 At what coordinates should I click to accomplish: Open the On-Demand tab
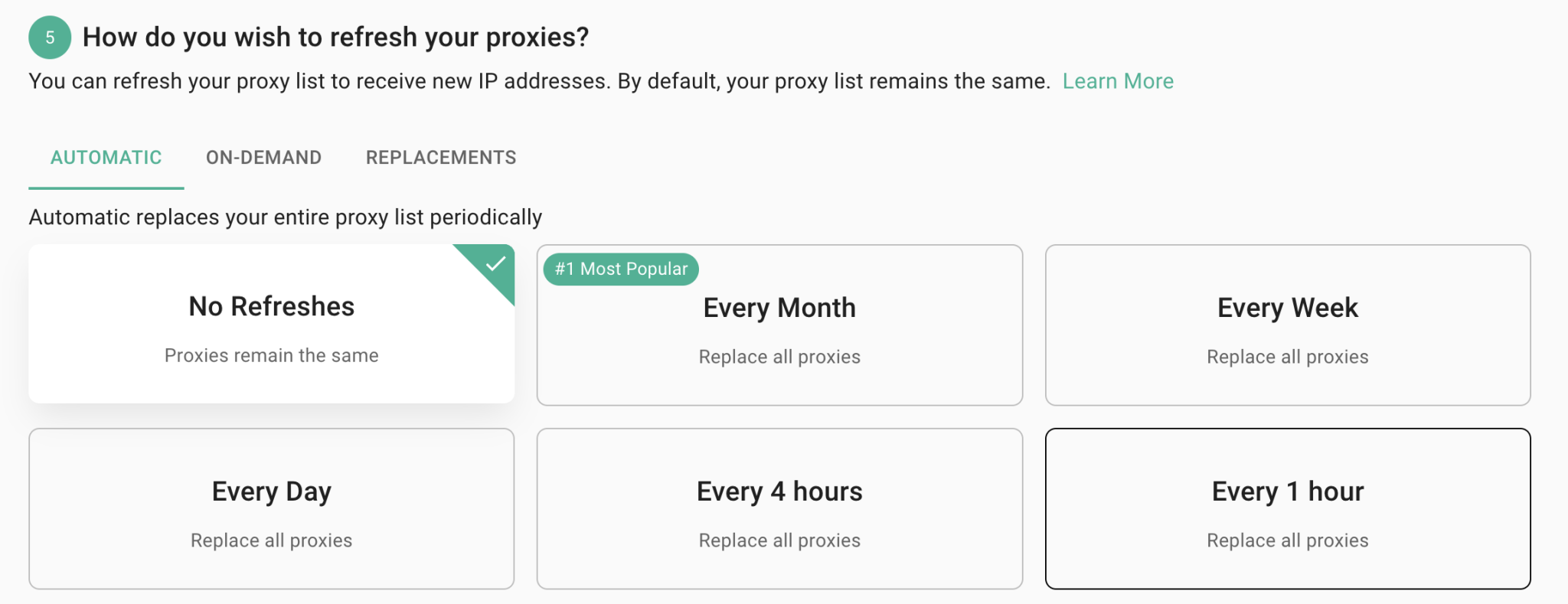263,158
